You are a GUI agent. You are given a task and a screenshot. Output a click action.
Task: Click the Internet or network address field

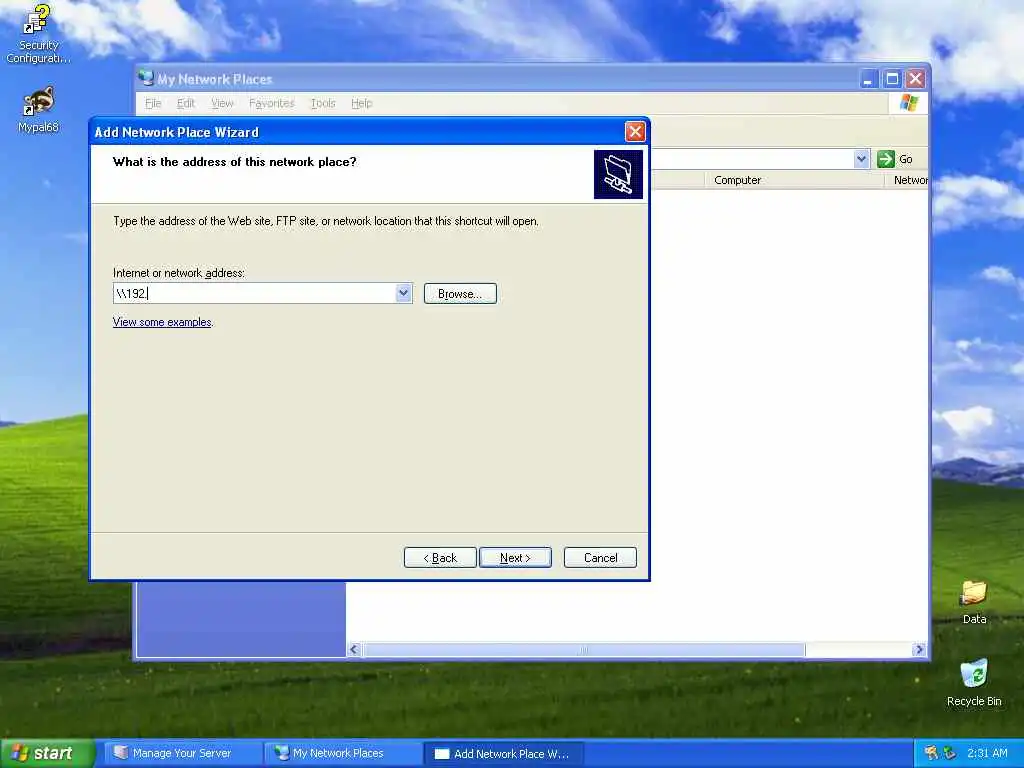[x=254, y=293]
